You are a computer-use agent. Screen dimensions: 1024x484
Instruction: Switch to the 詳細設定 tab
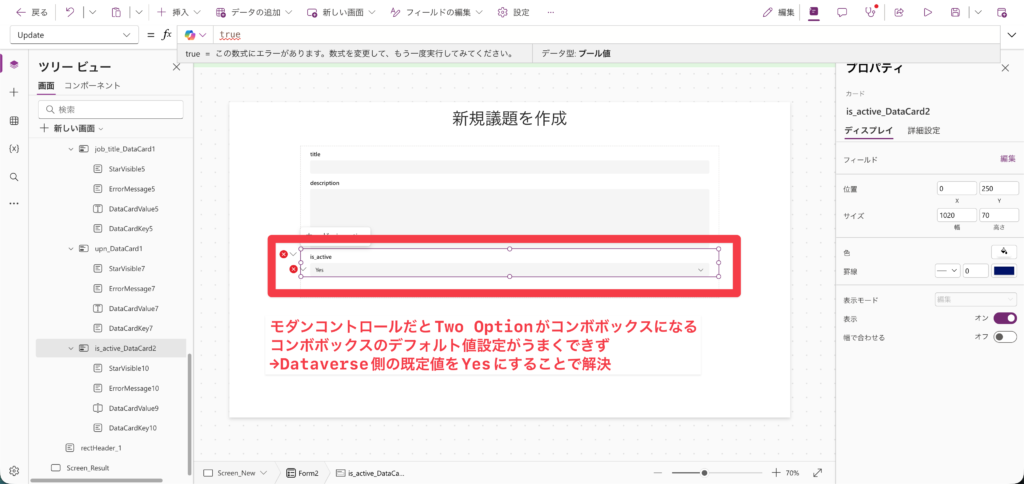click(923, 131)
